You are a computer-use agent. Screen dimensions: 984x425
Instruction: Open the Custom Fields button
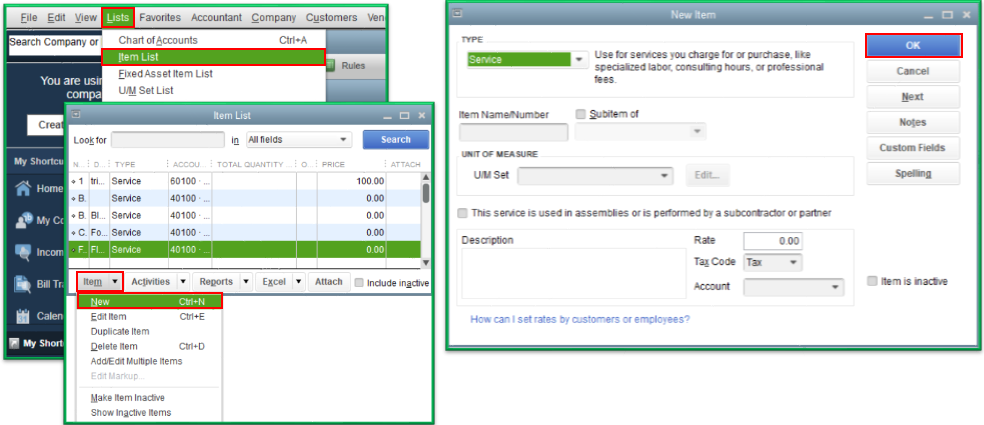pyautogui.click(x=913, y=148)
